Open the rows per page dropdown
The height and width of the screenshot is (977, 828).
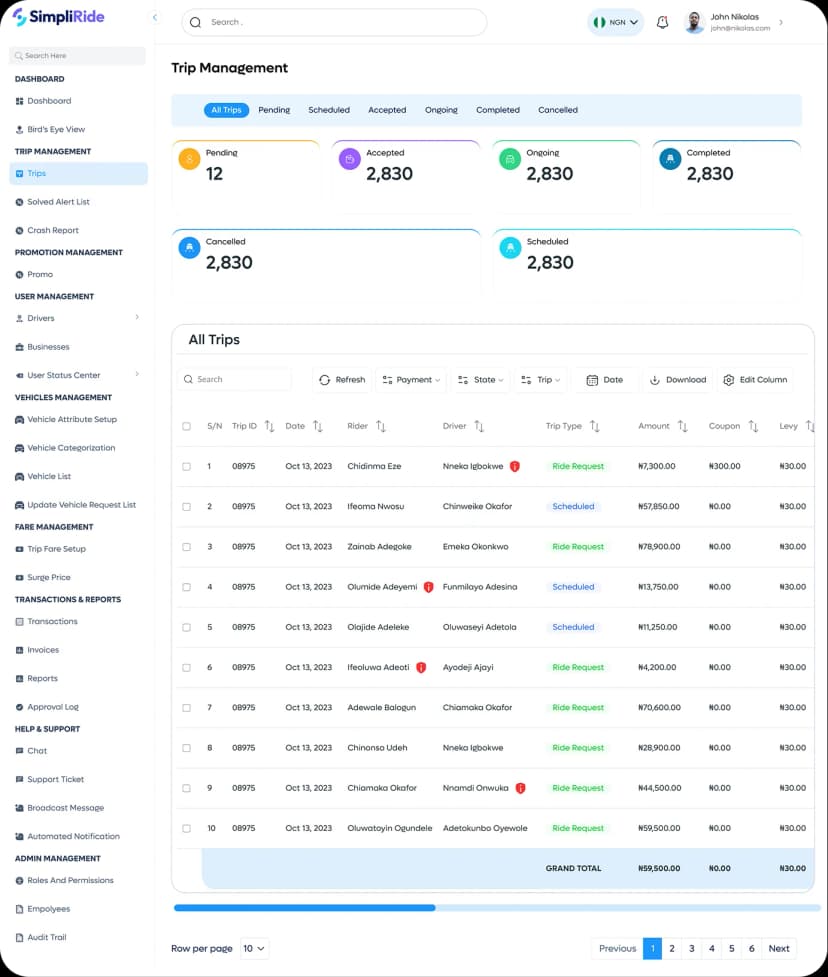(254, 948)
